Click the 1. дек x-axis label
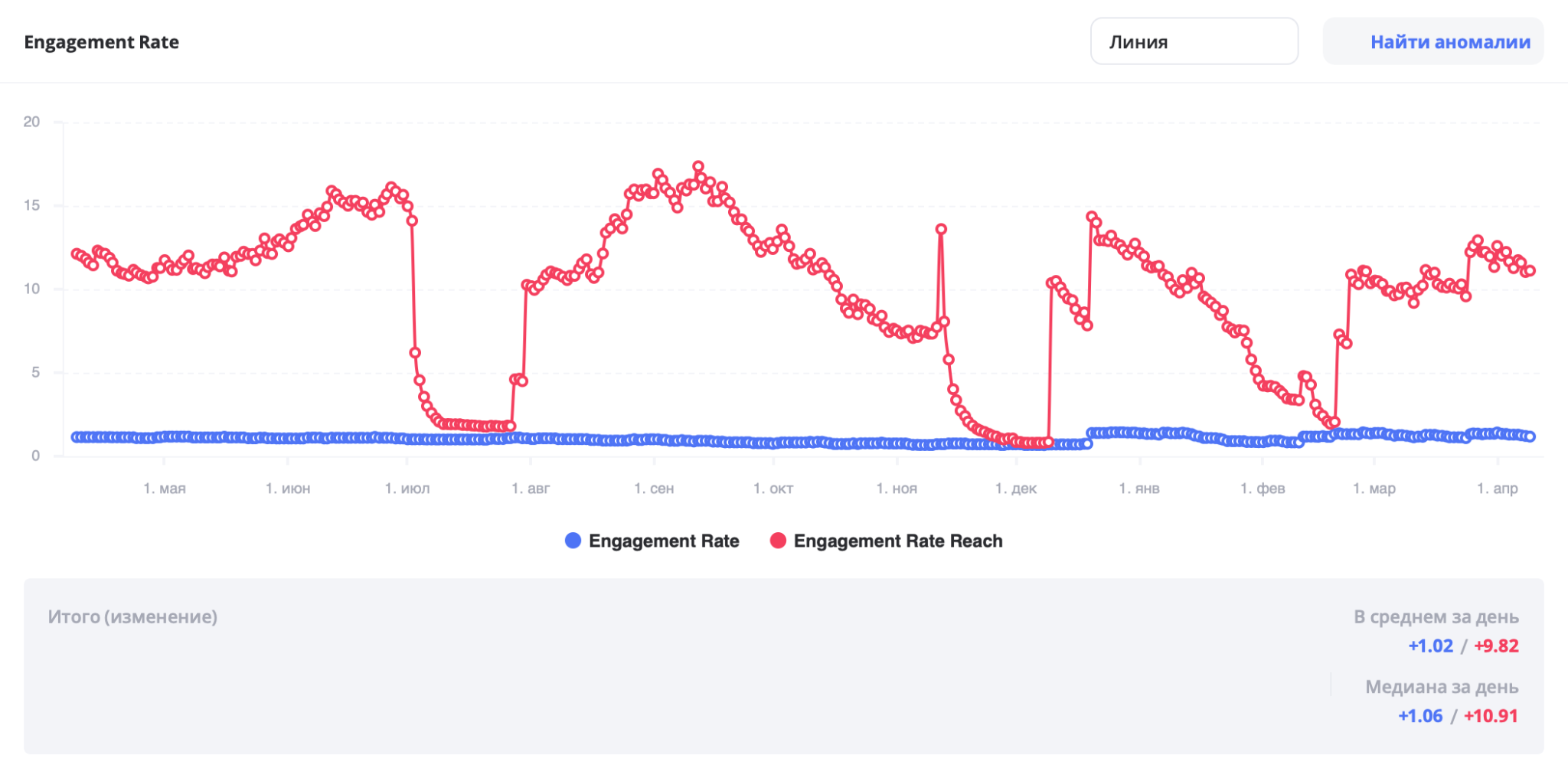 [x=1016, y=489]
